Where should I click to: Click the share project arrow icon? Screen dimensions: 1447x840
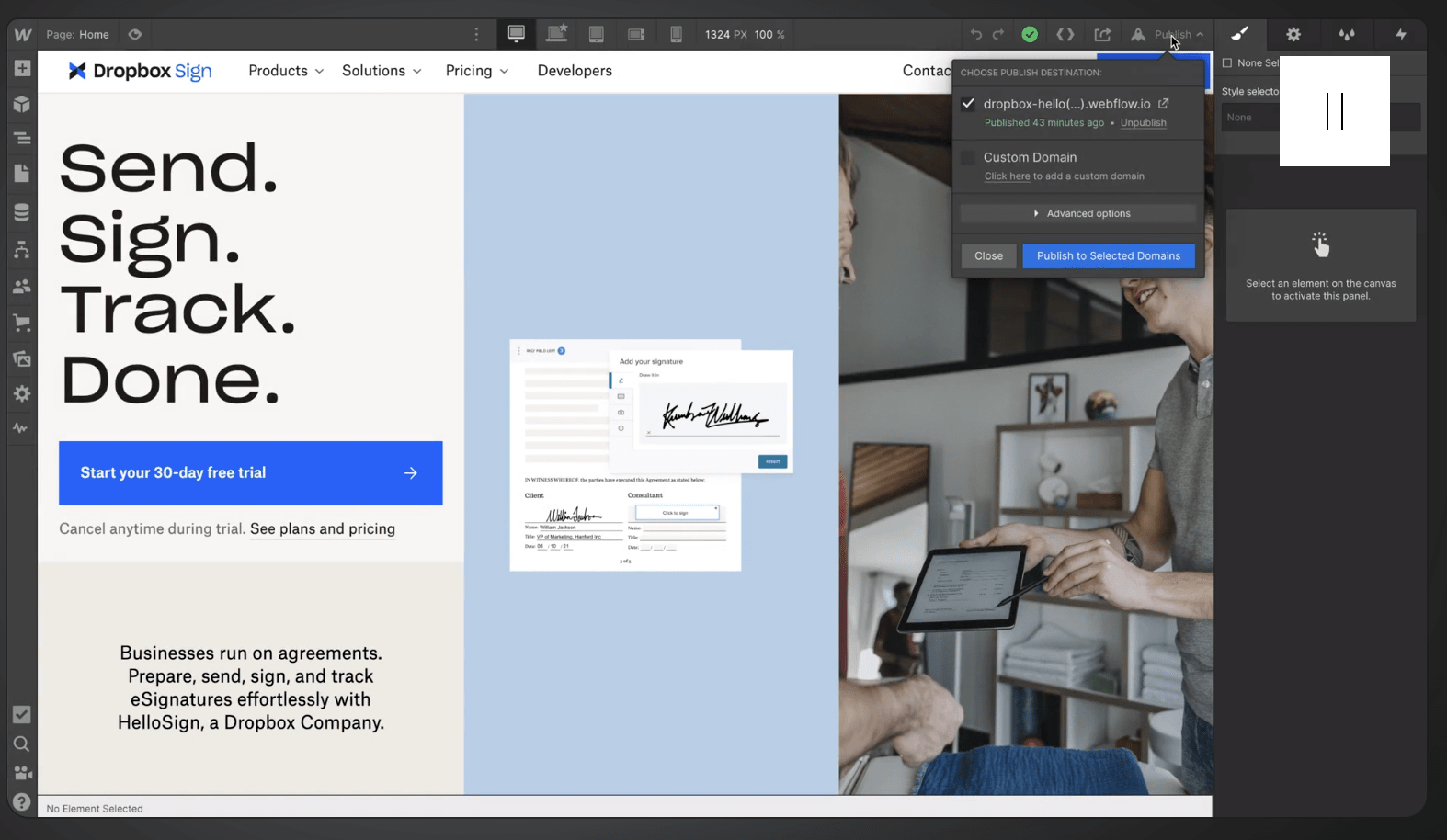point(1102,34)
